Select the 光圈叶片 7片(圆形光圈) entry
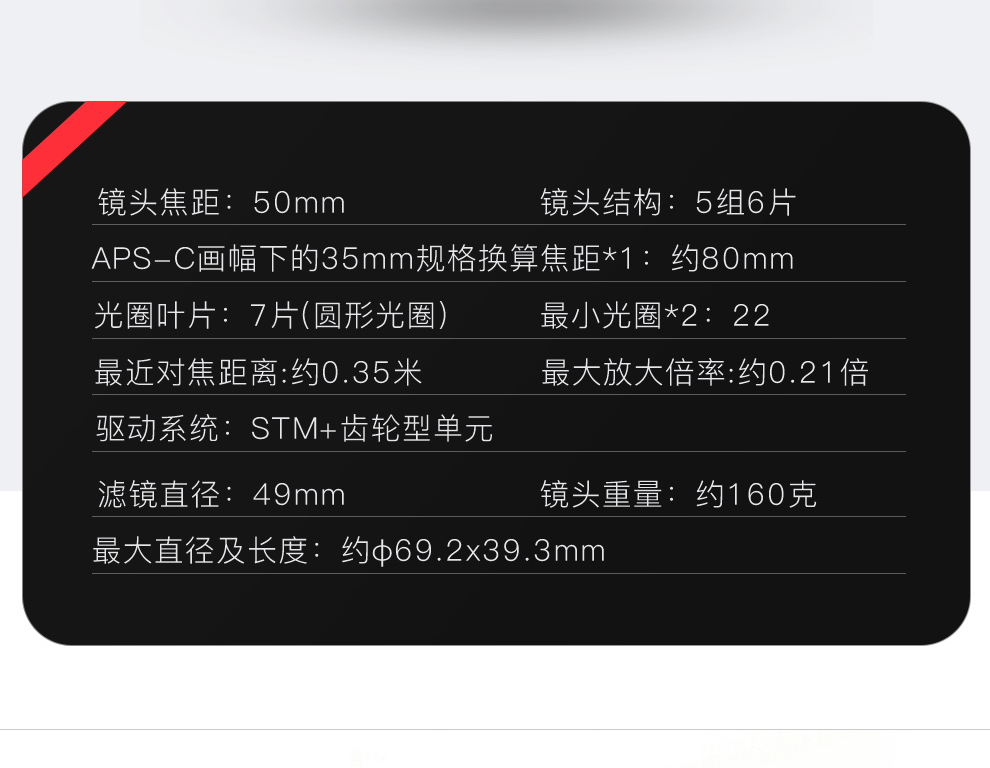The height and width of the screenshot is (768, 990). pos(271,315)
